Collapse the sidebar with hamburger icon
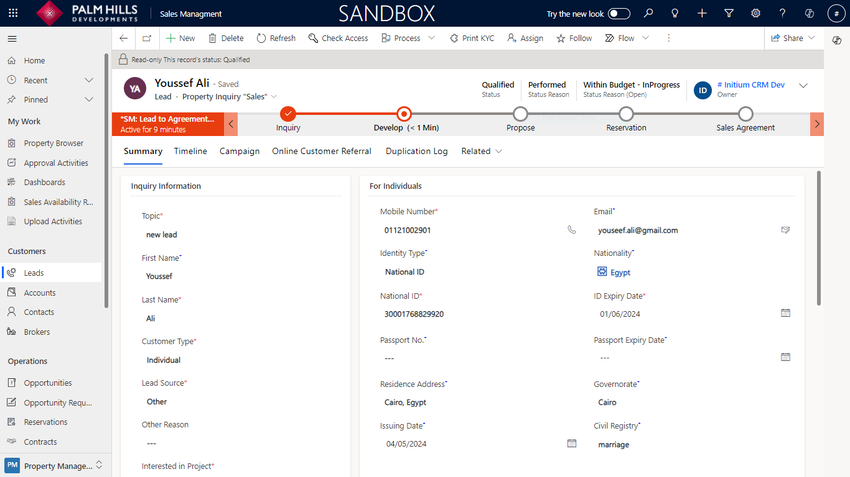The width and height of the screenshot is (850, 477). [12, 38]
